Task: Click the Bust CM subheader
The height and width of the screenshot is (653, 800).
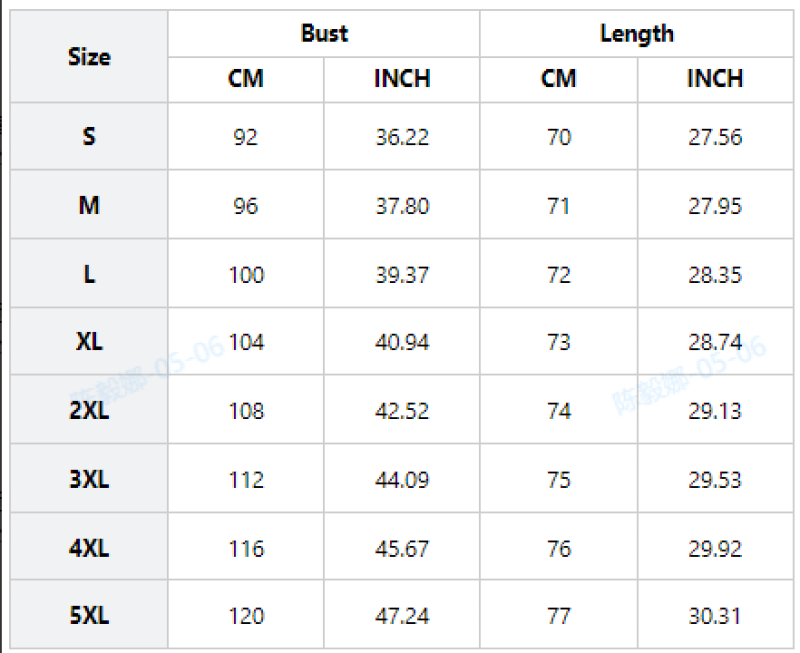Action: coord(246,79)
